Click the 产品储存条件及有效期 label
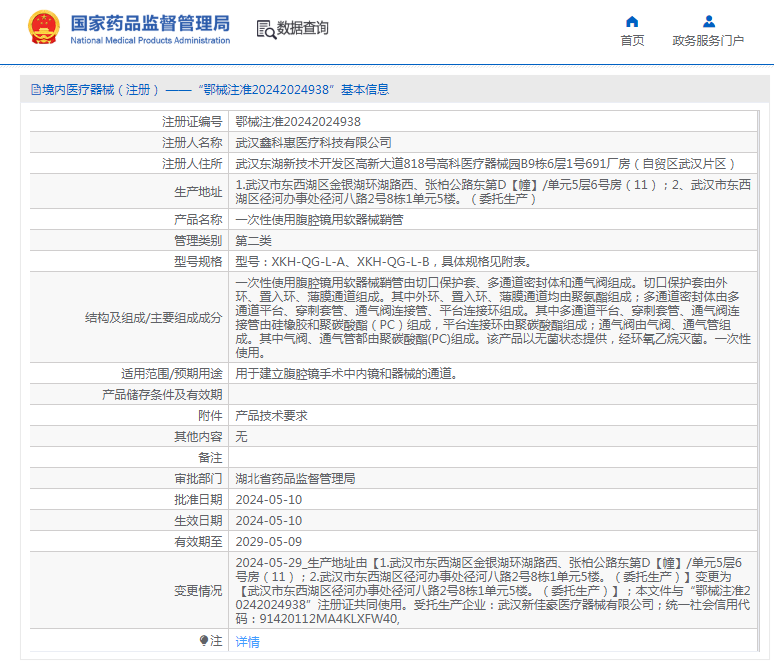The image size is (774, 664). [162, 394]
